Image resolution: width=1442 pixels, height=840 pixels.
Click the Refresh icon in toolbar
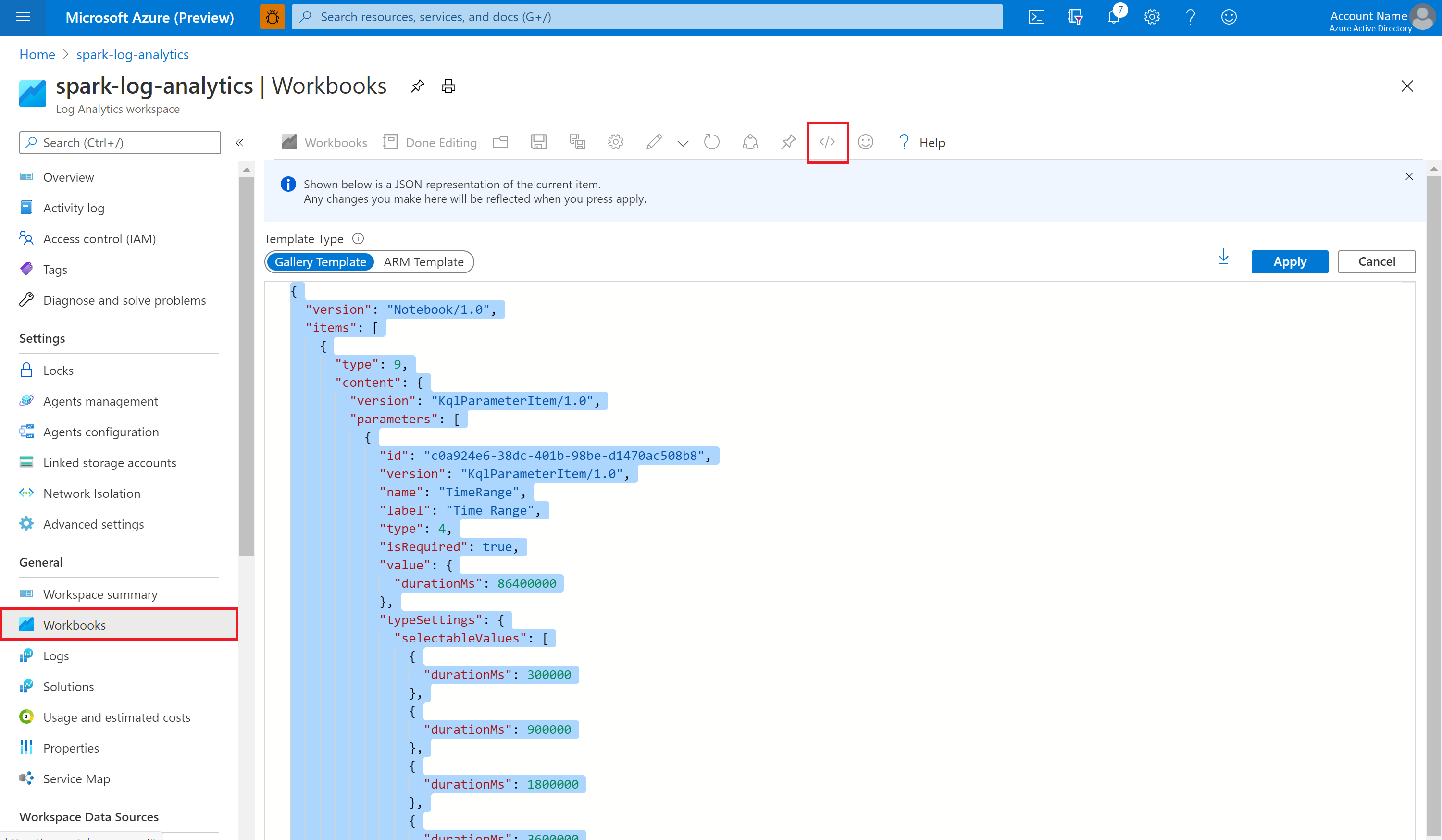711,142
